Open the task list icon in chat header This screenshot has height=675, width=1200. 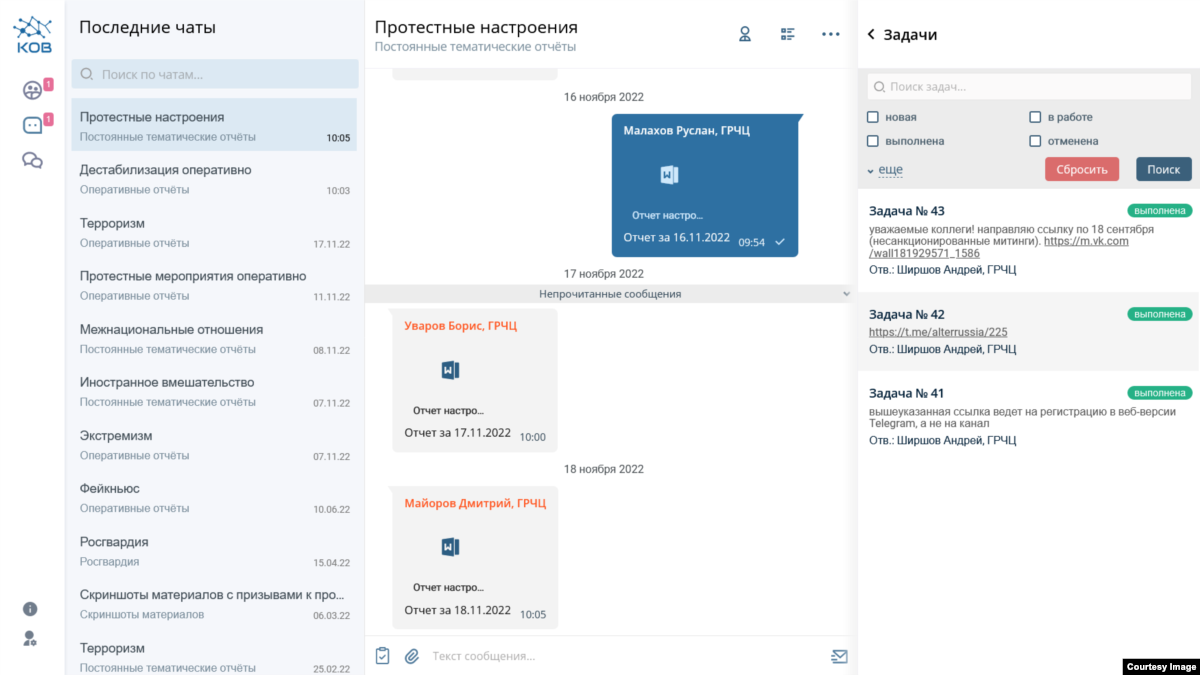pyautogui.click(x=788, y=34)
